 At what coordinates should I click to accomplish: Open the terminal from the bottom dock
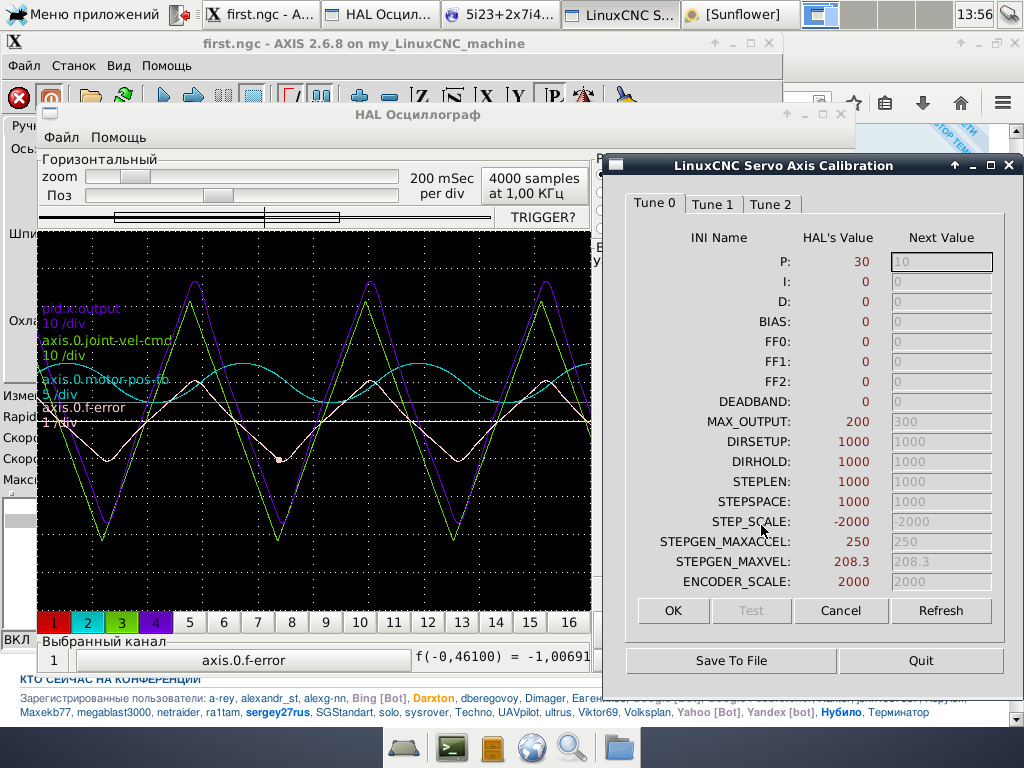click(453, 747)
